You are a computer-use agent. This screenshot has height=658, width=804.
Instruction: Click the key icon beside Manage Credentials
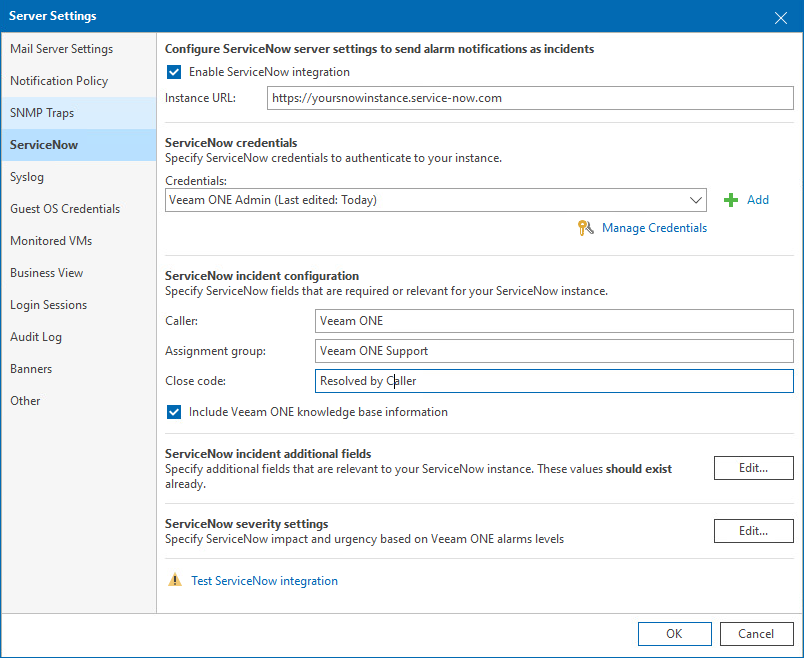(x=585, y=228)
